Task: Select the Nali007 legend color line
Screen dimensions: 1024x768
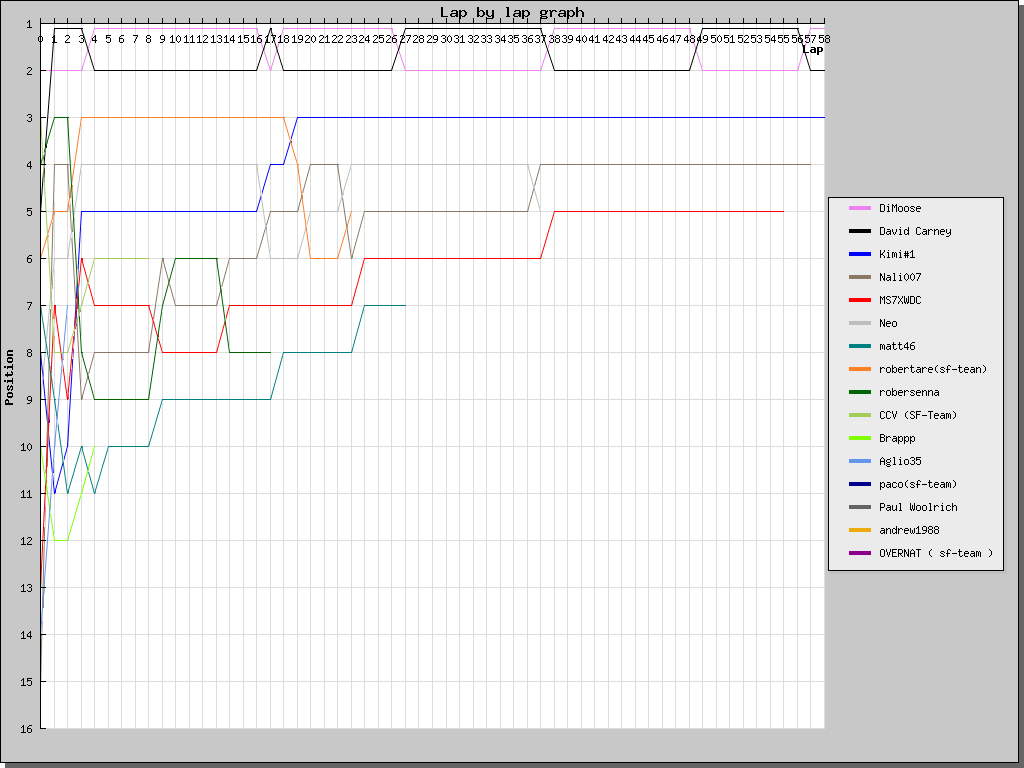Action: point(859,277)
